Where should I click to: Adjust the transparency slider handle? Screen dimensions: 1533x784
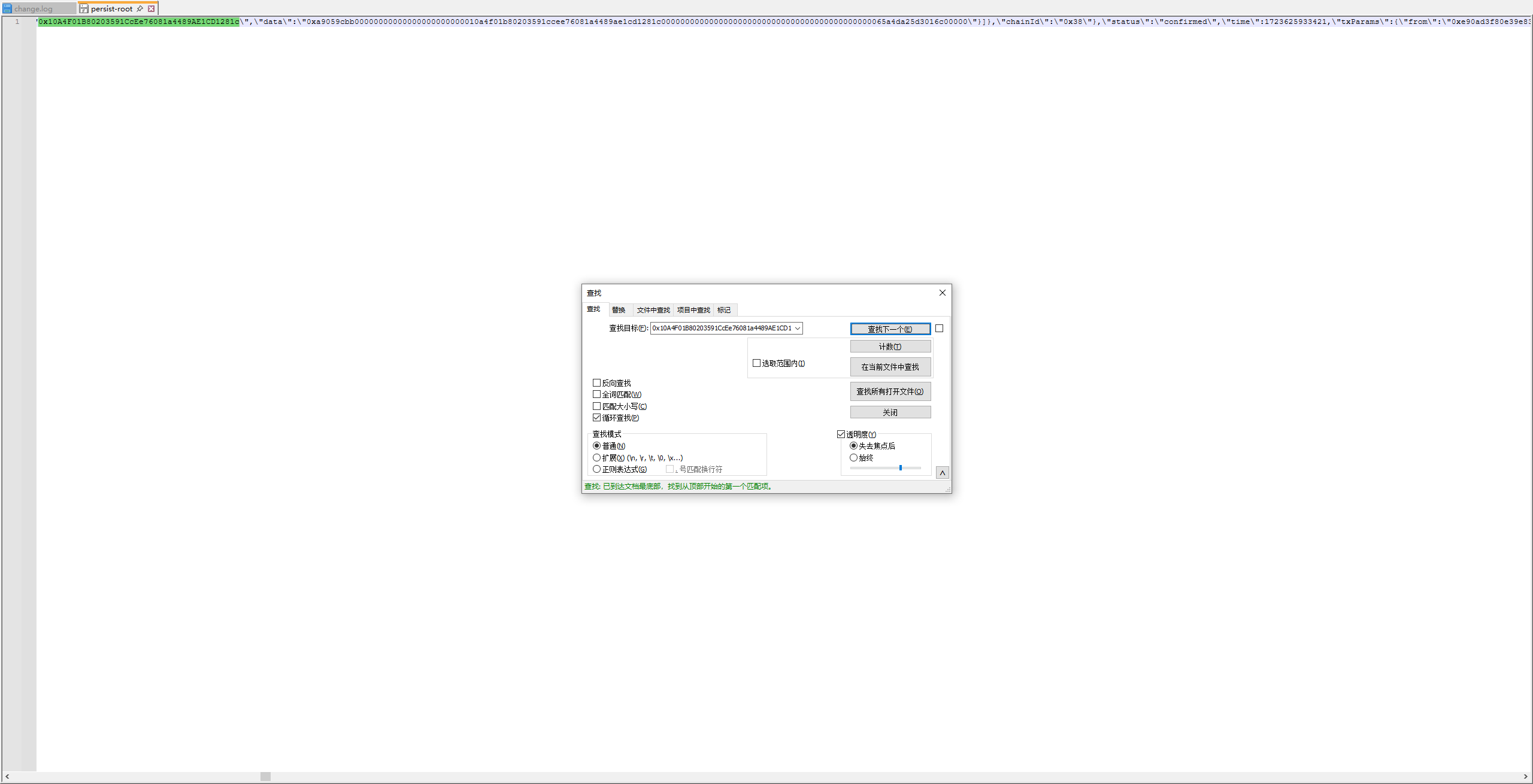[900, 467]
